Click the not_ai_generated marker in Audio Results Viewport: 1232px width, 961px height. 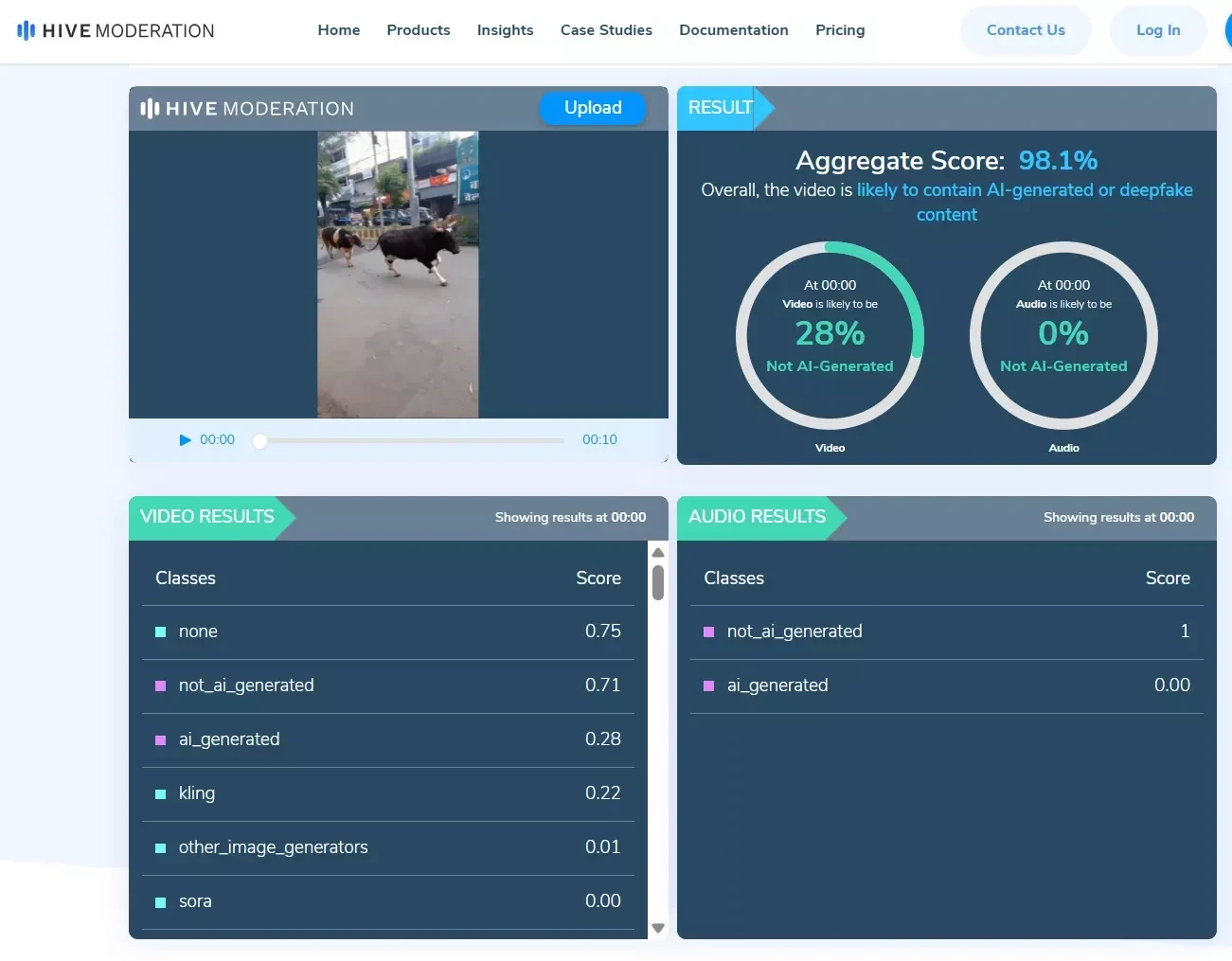coord(708,632)
